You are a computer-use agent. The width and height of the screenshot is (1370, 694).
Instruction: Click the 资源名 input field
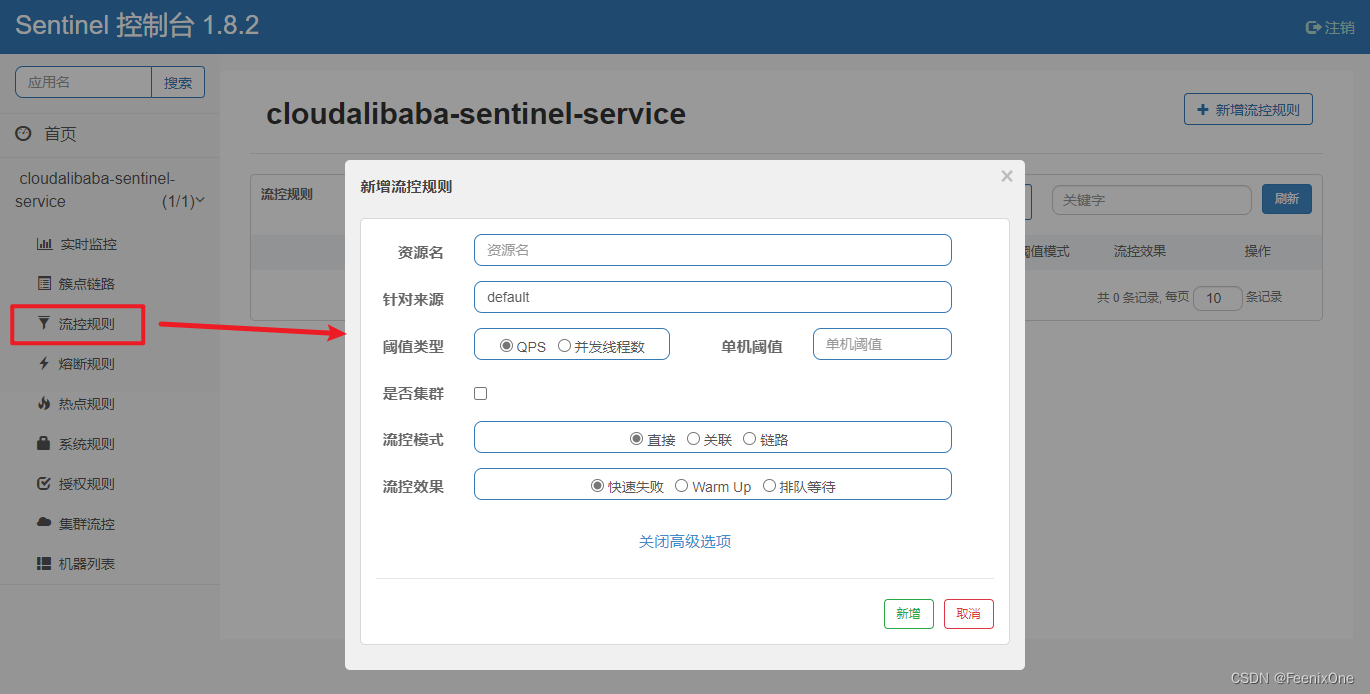(712, 250)
